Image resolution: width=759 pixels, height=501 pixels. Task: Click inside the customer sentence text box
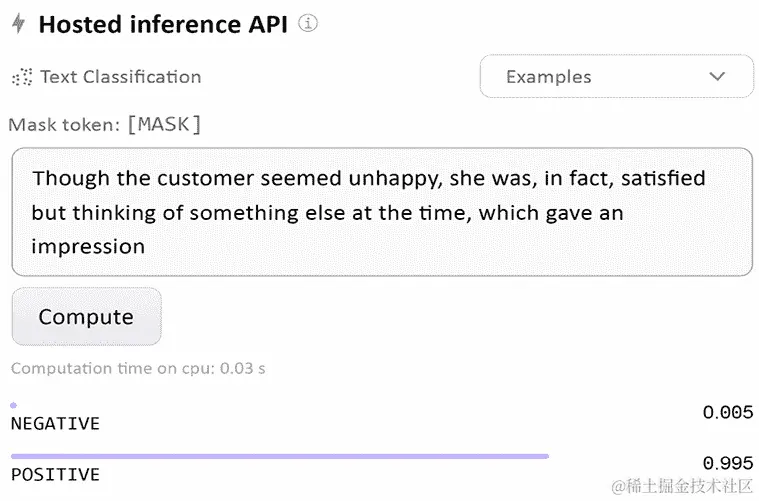point(381,212)
